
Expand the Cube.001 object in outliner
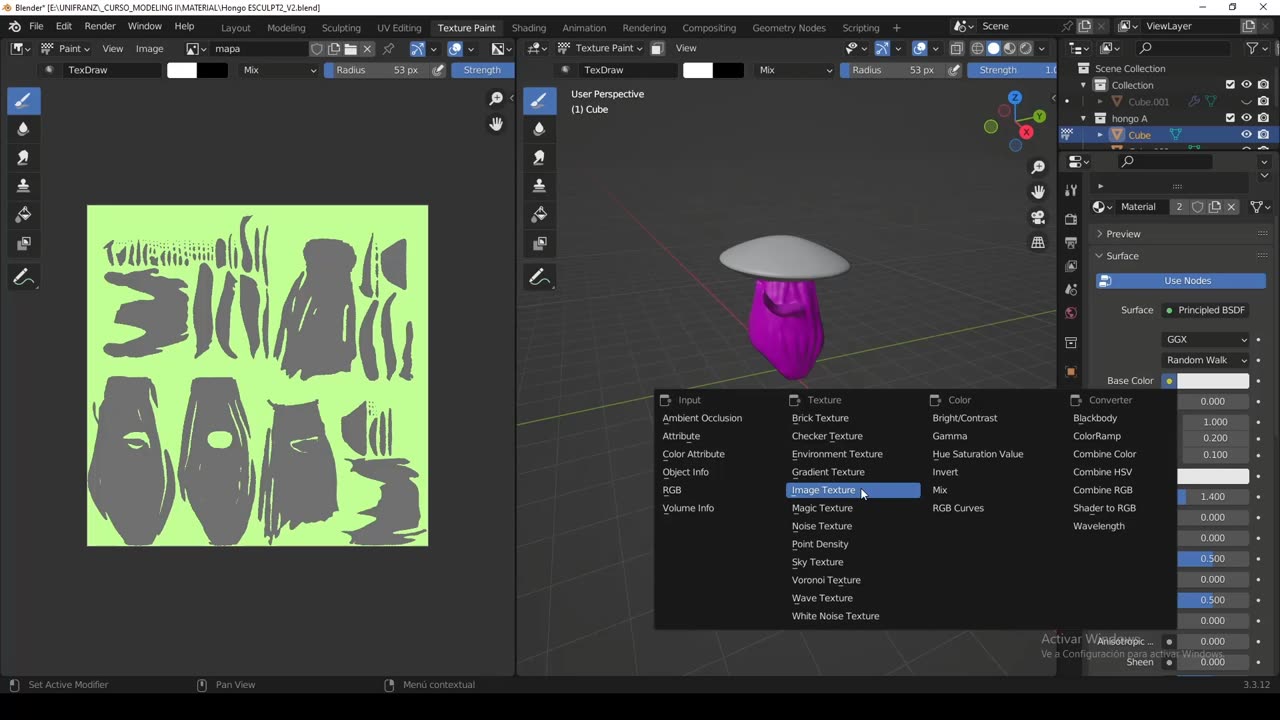(x=1100, y=101)
